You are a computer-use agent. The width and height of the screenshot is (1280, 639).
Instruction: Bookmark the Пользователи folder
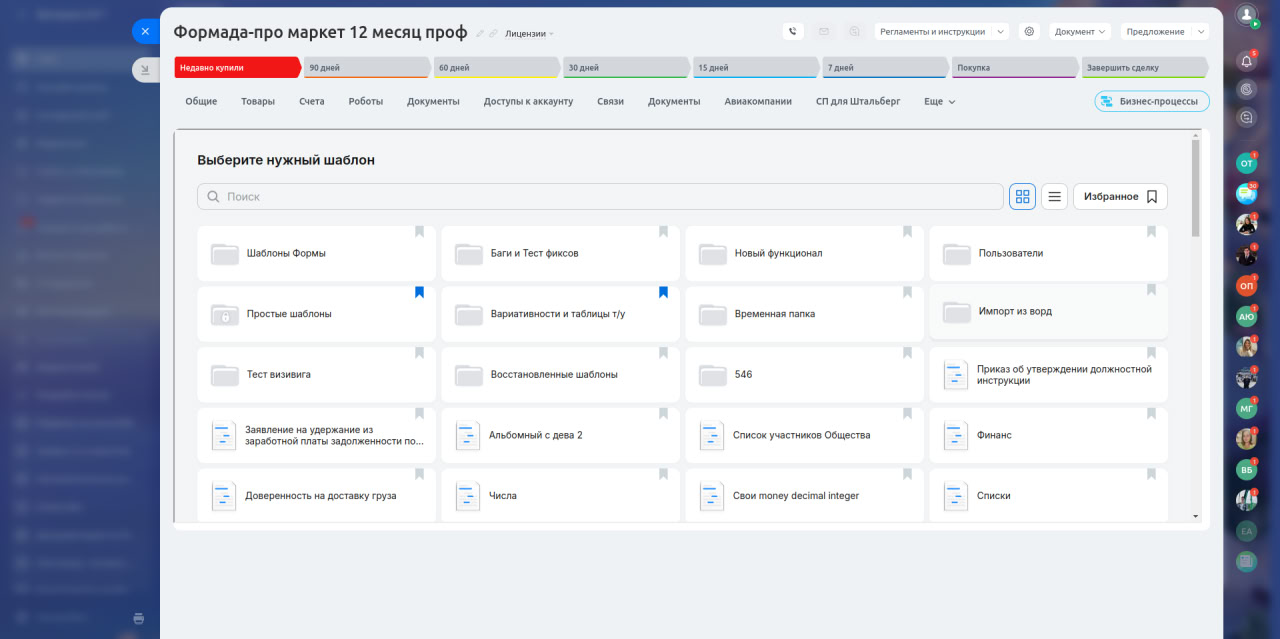click(x=1151, y=232)
